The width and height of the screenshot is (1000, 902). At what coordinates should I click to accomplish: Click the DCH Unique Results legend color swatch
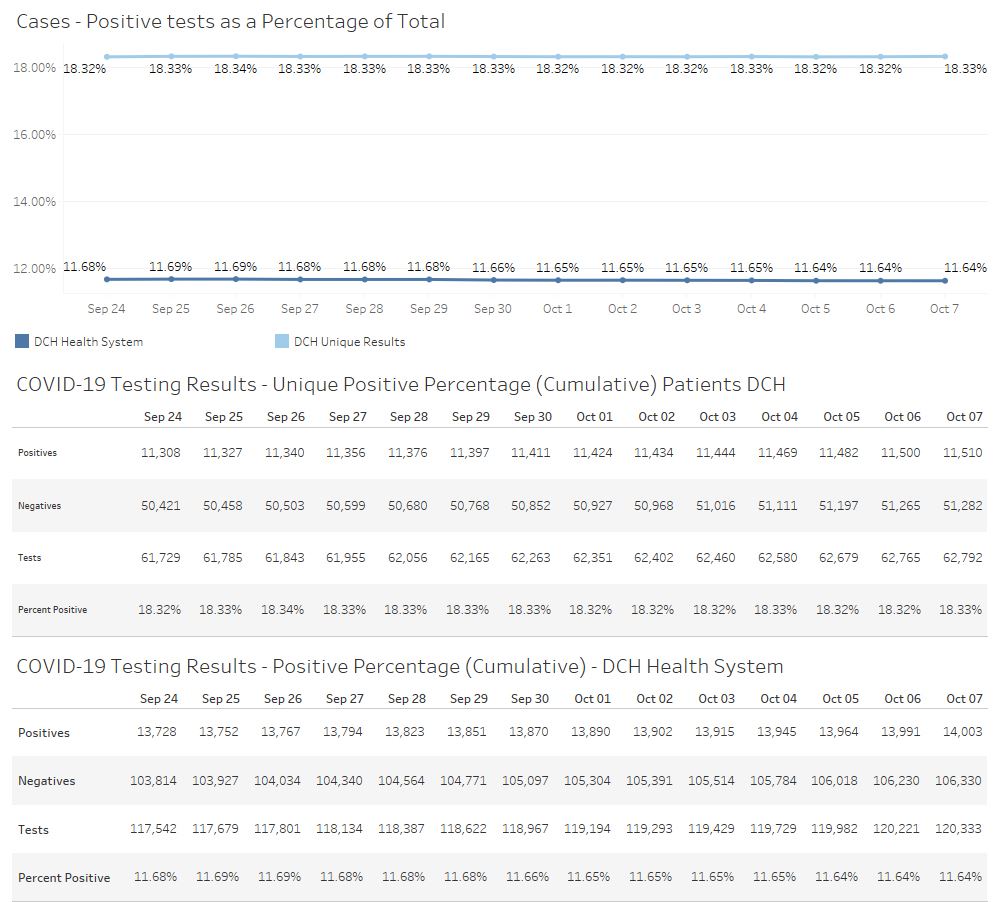(x=282, y=342)
